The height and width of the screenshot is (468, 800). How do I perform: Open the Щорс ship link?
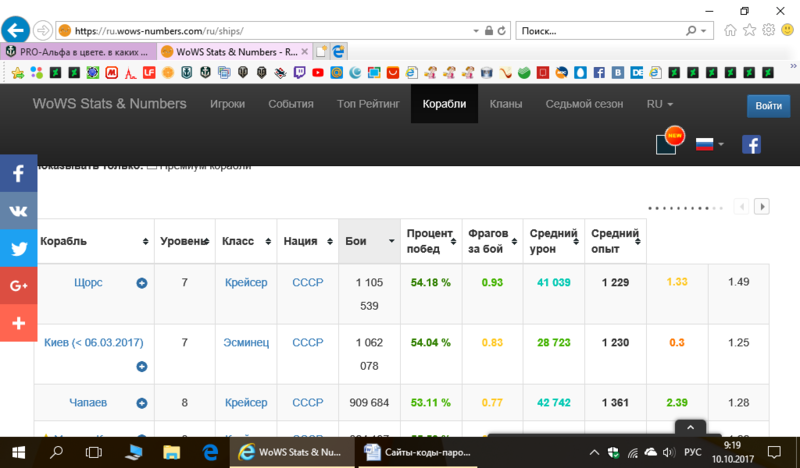pyautogui.click(x=88, y=283)
